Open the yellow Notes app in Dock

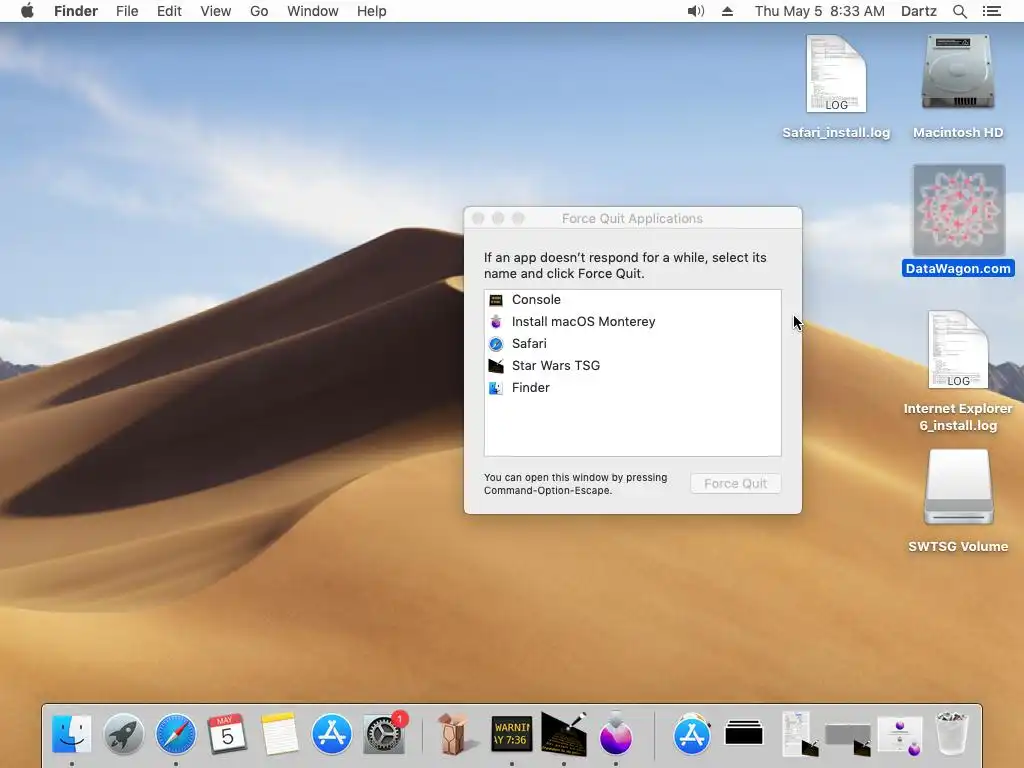pyautogui.click(x=280, y=733)
